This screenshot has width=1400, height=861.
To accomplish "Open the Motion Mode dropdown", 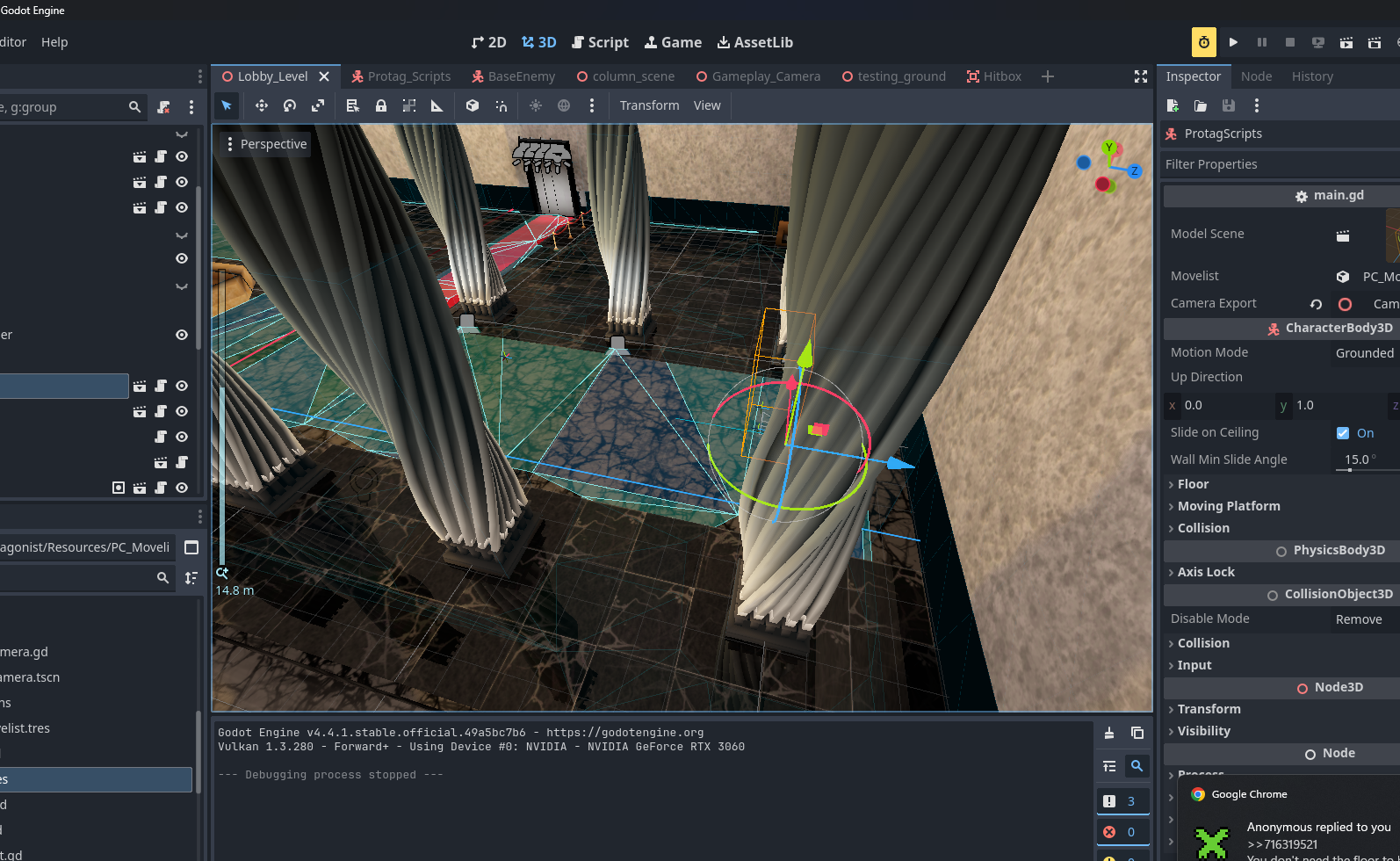I will (x=1365, y=353).
